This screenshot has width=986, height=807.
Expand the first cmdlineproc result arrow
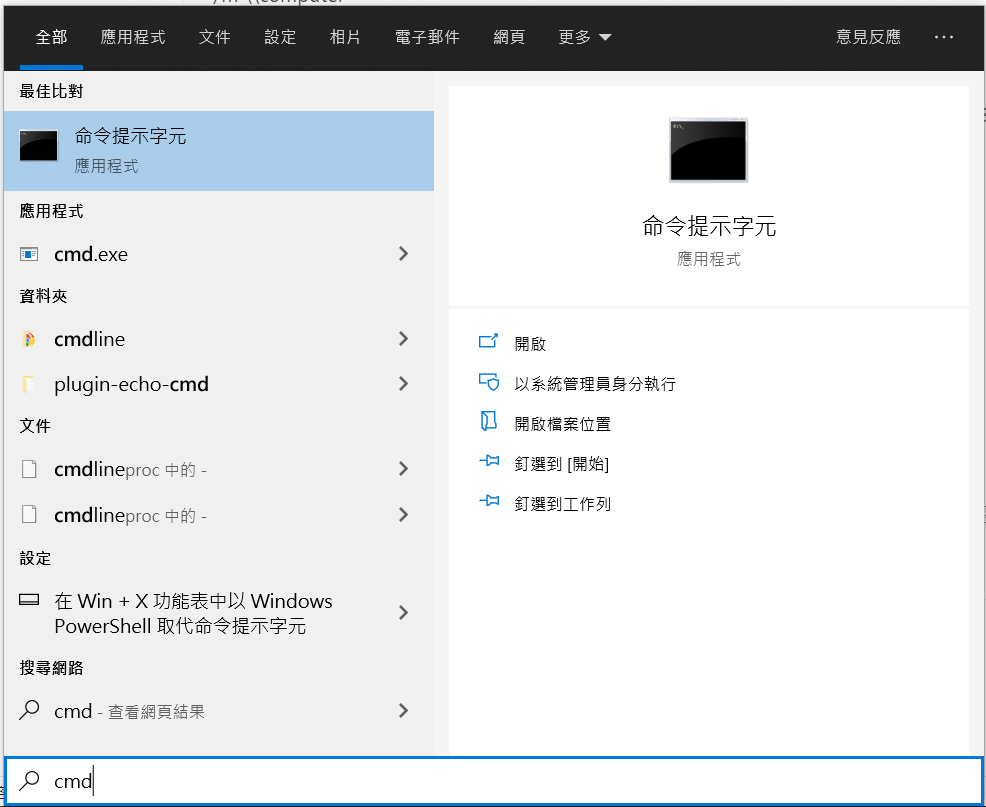(x=404, y=469)
